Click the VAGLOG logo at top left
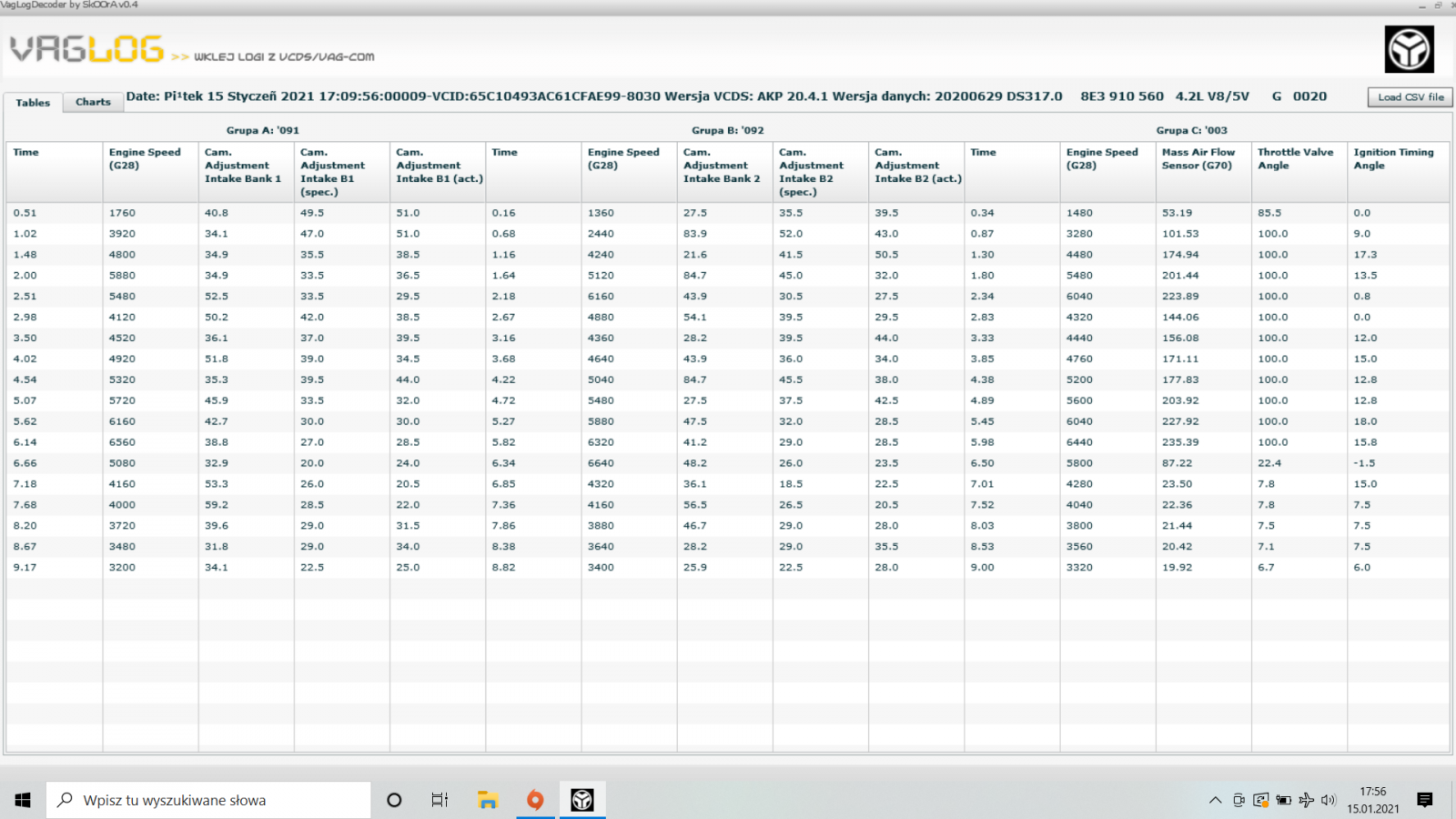 point(87,49)
